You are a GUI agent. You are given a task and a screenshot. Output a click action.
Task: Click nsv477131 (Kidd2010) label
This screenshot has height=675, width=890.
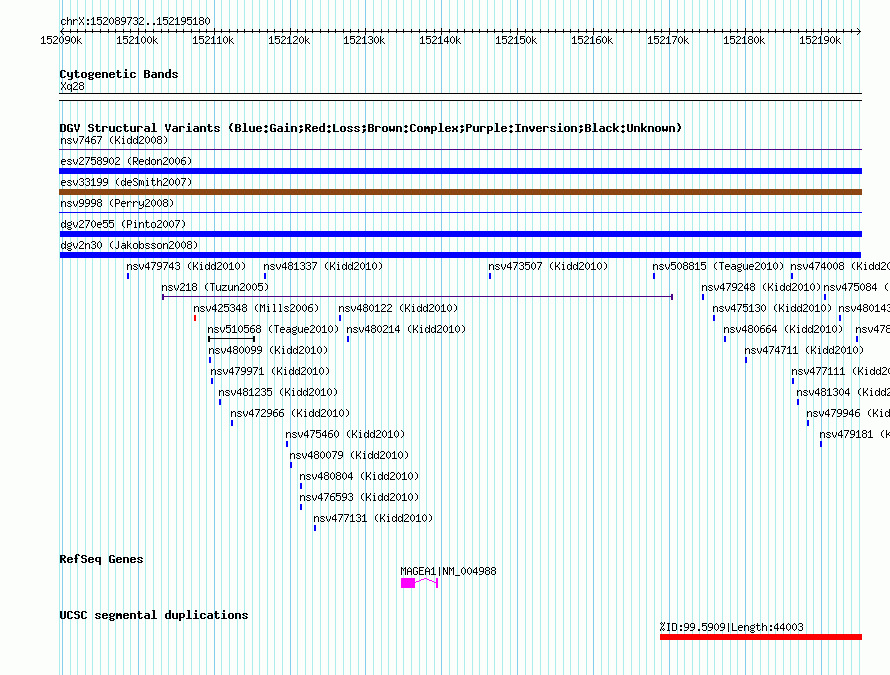(373, 518)
